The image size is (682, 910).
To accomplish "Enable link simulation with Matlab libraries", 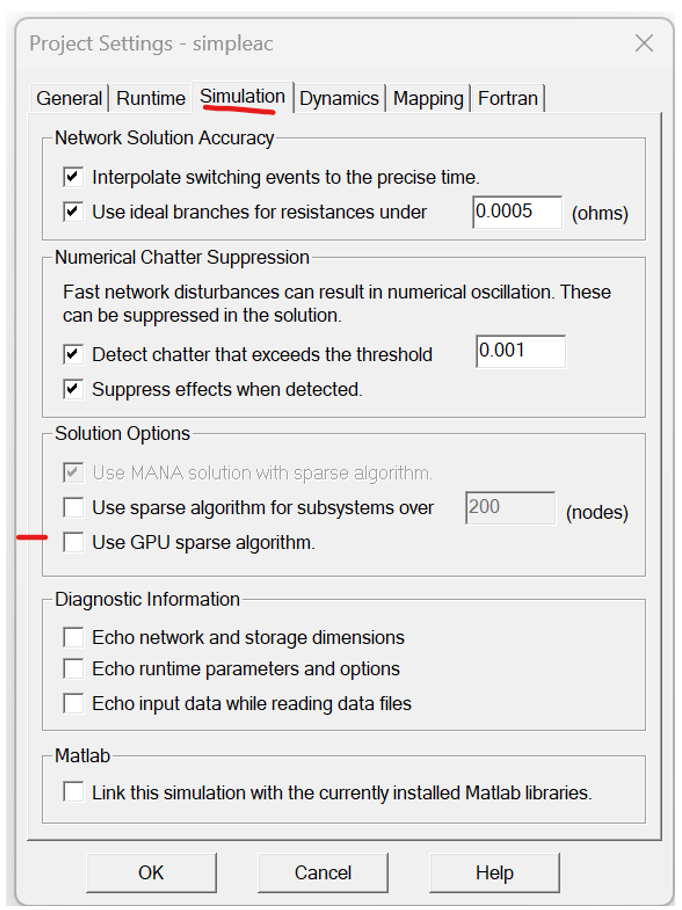I will click(x=73, y=792).
